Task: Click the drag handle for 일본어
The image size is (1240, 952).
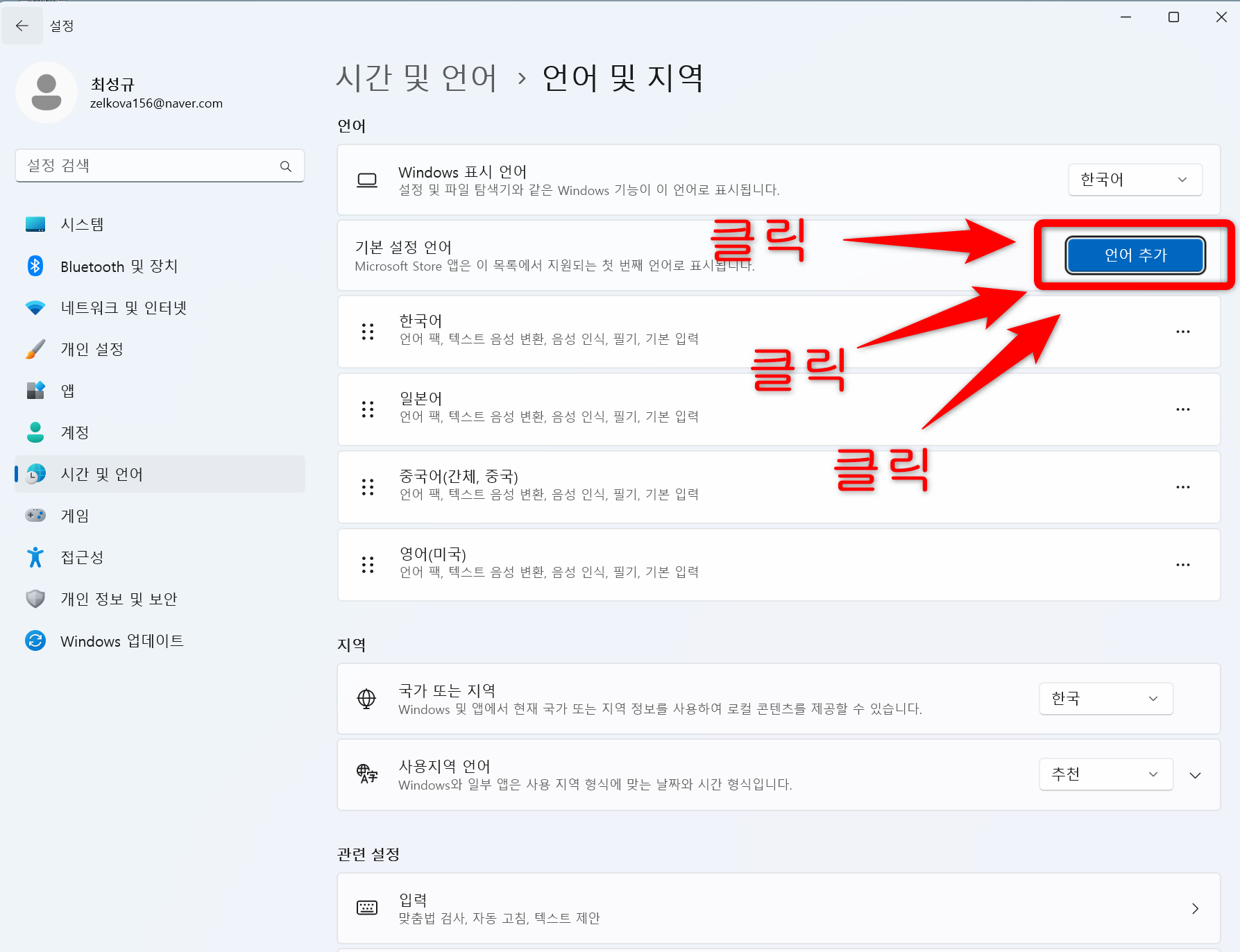Action: coord(368,409)
